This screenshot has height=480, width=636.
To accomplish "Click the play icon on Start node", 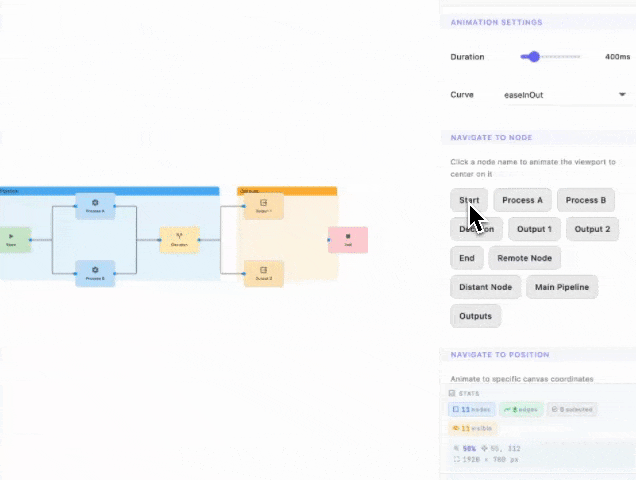I will [12, 236].
